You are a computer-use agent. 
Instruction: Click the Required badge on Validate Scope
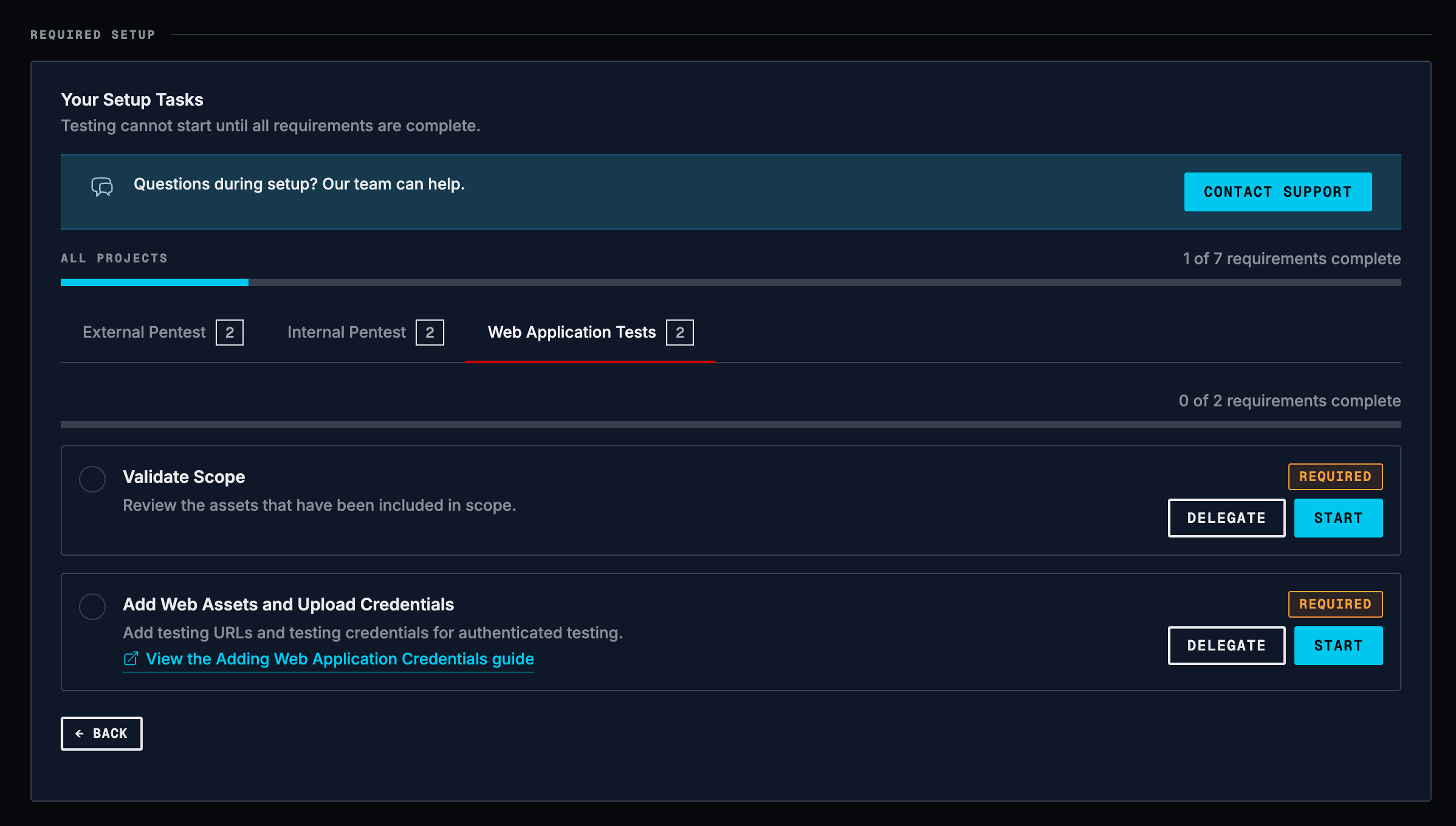(1336, 476)
